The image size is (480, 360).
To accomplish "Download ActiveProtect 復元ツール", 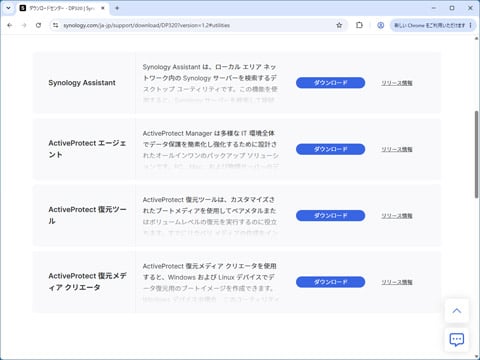I will (x=330, y=216).
